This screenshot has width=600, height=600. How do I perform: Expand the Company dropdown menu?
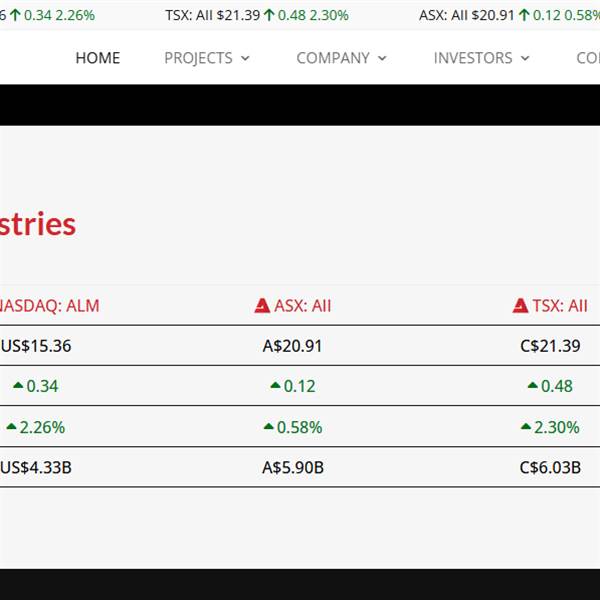(341, 58)
